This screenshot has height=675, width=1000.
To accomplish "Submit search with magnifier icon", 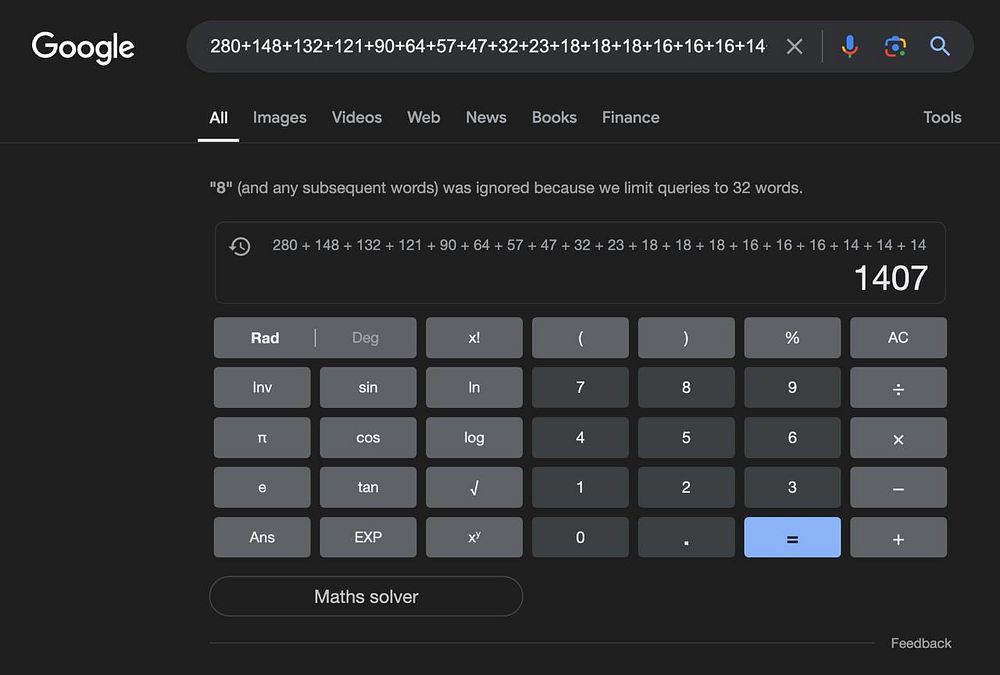I will (939, 46).
